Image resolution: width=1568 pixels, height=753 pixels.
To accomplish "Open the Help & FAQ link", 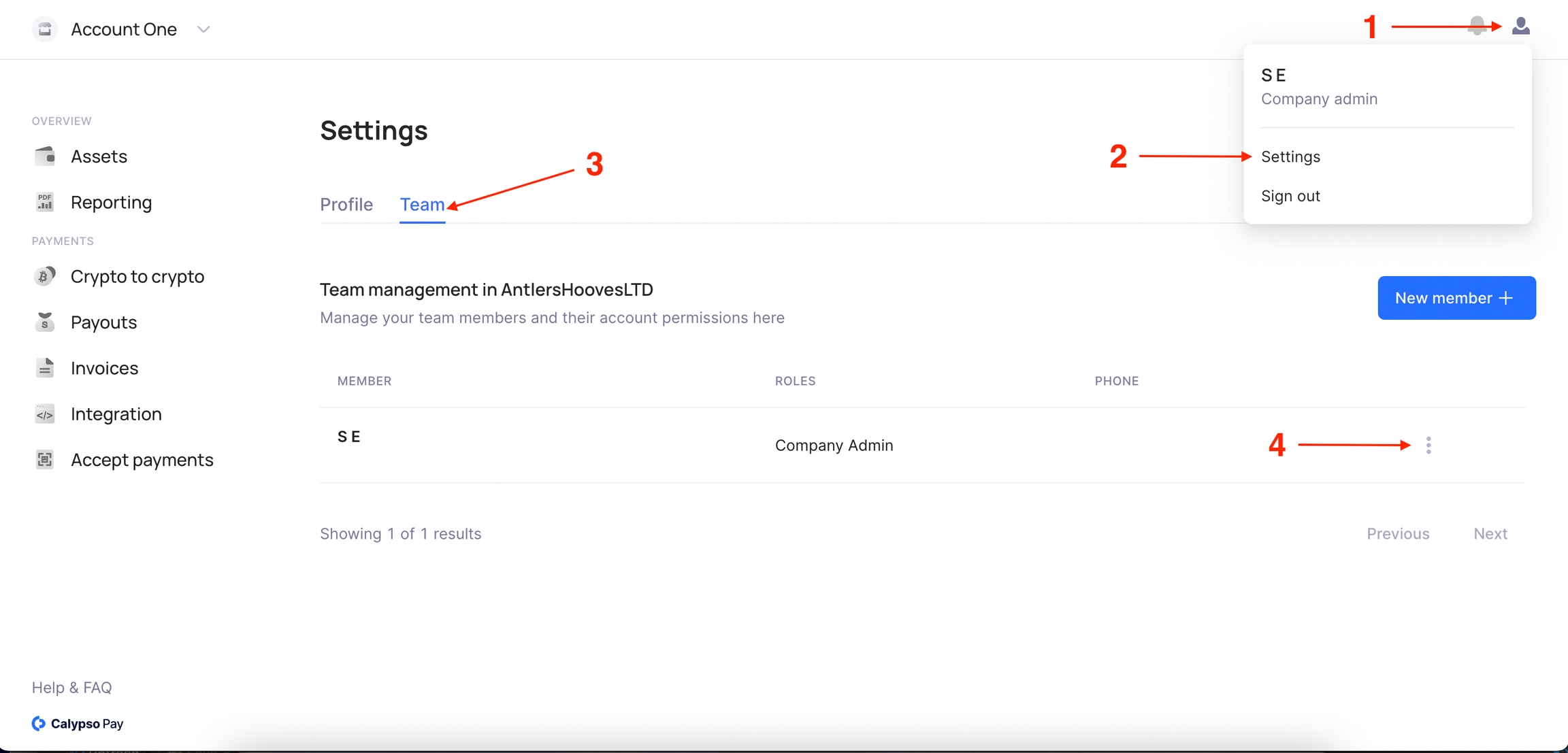I will 71,688.
